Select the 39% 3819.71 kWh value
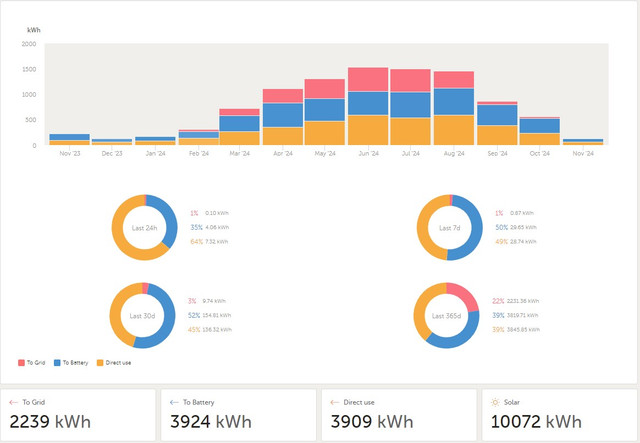The width and height of the screenshot is (640, 443). click(515, 315)
